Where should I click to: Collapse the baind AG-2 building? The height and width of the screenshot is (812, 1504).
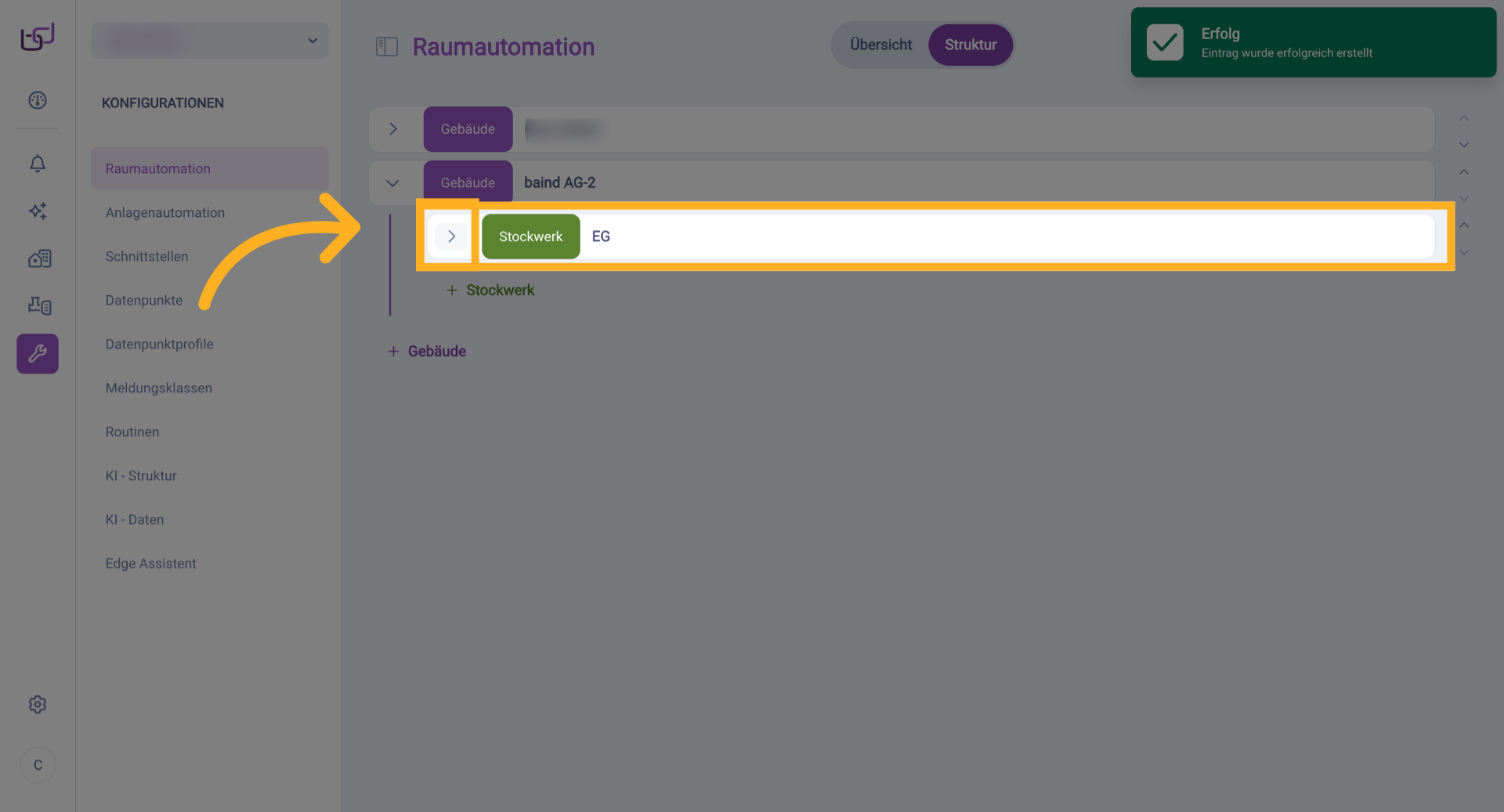coord(392,183)
